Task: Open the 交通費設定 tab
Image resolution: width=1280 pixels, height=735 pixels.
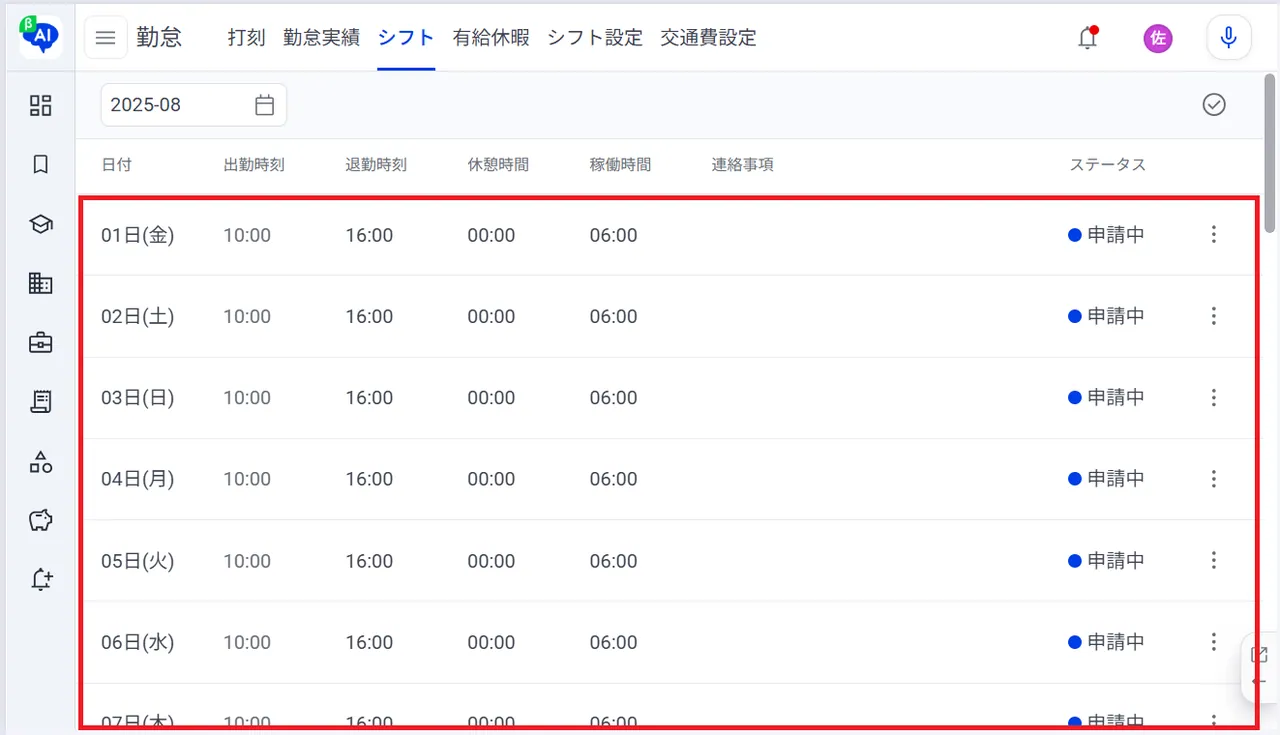Action: pos(708,38)
